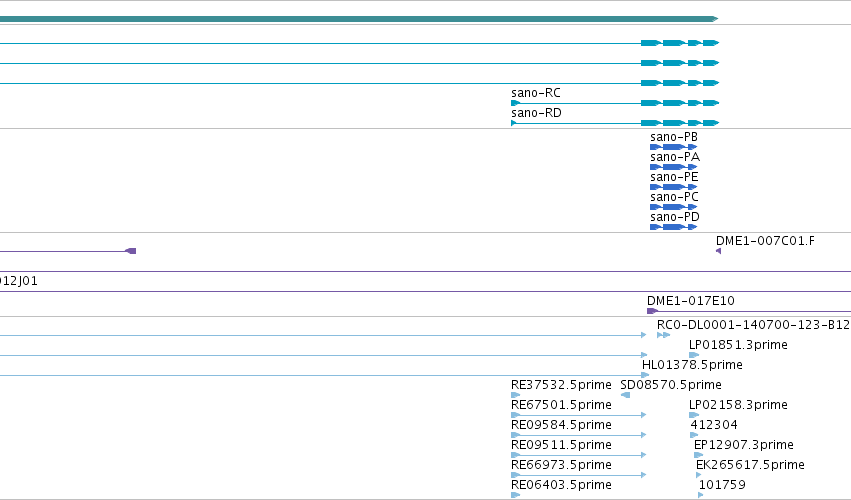Screen dimensions: 851x500
Task: Click the sano-PE protein feature
Action: click(674, 187)
